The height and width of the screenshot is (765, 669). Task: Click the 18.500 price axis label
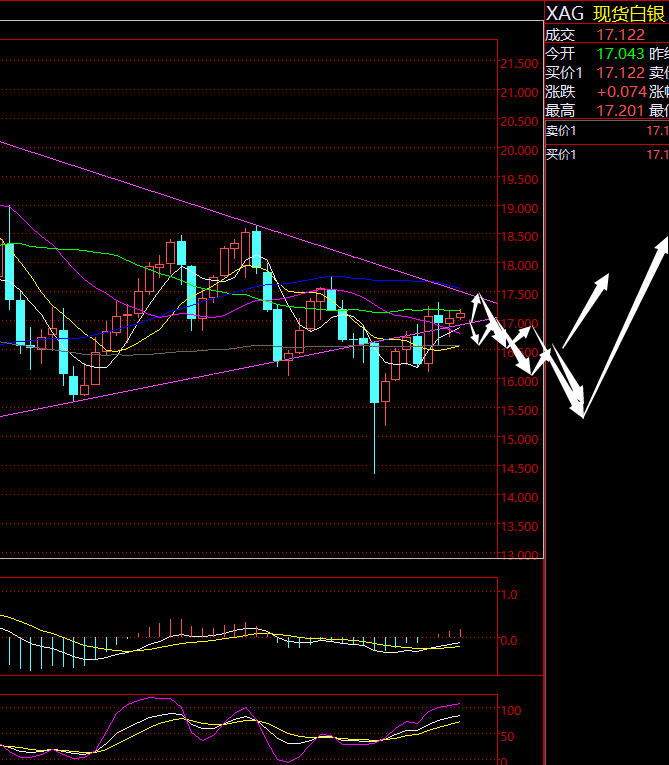tap(519, 237)
